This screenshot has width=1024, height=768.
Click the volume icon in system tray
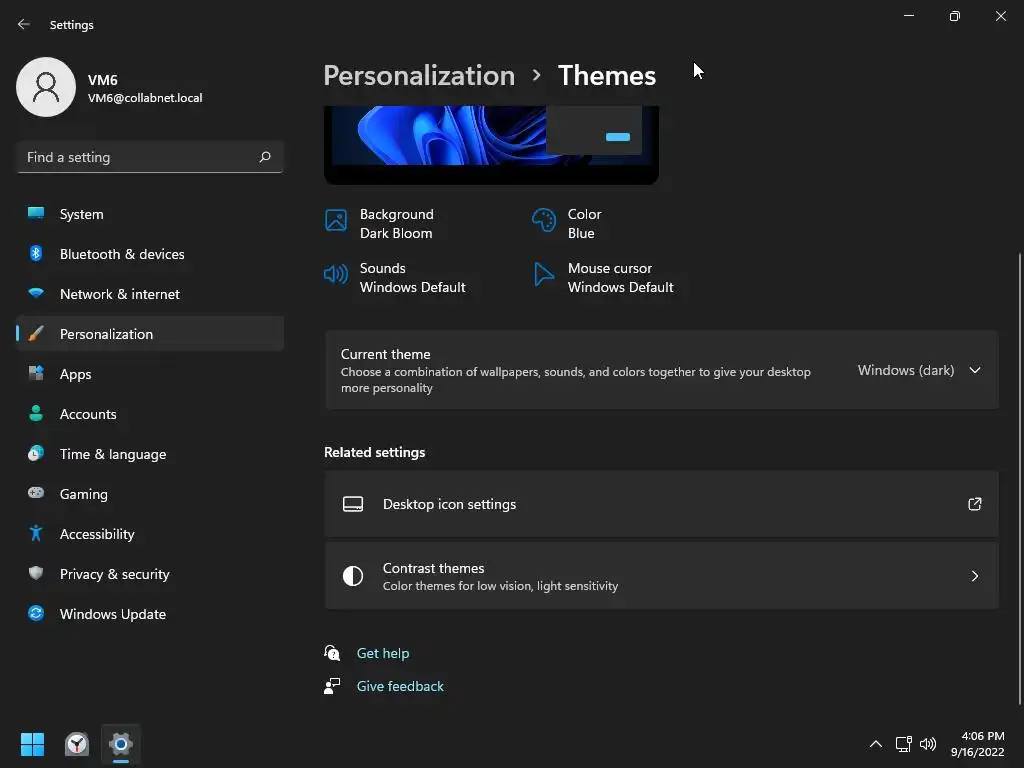(x=928, y=744)
